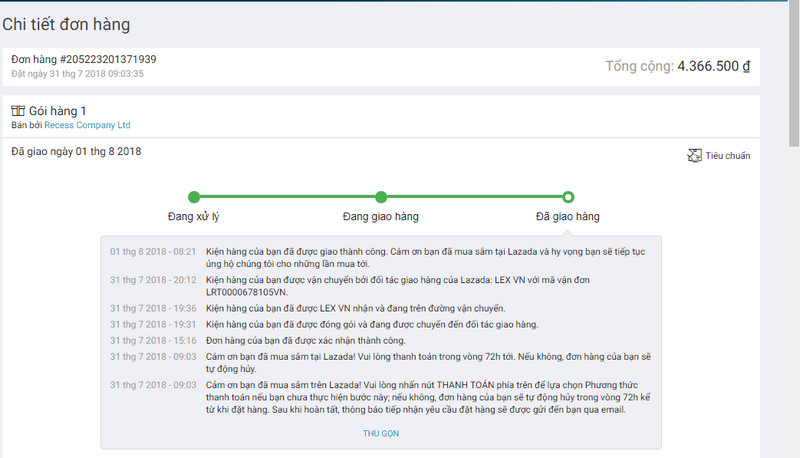Open the Recess Company Ltd seller link
Screen dimensions: 800x458
pyautogui.click(x=87, y=125)
